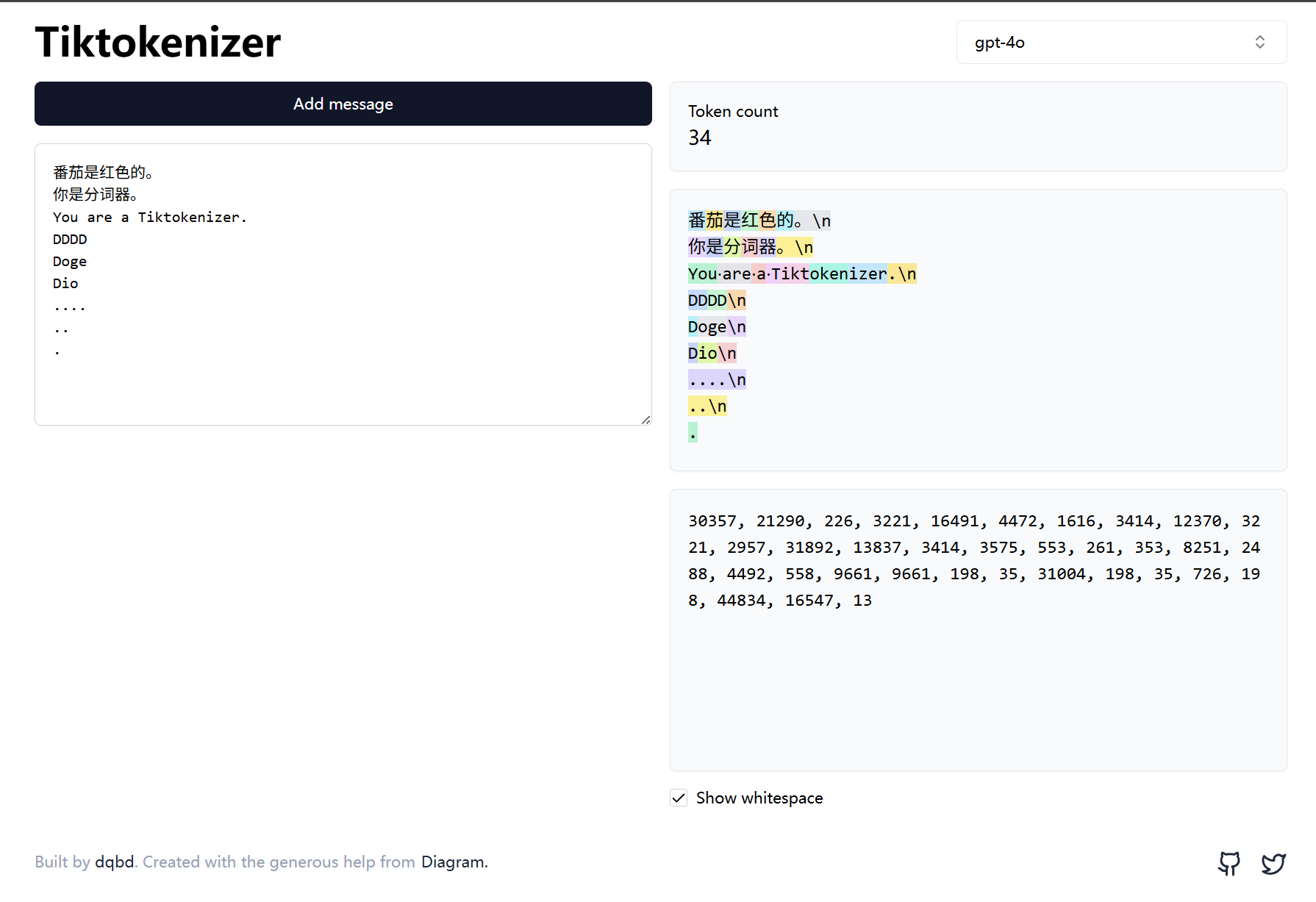1316x902 pixels.
Task: Click the model selector up-down chevron
Action: [1259, 42]
